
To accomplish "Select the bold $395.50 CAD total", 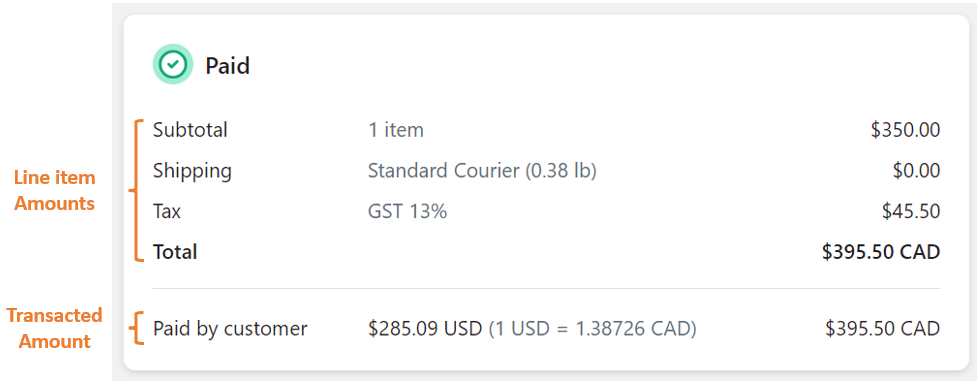I will [881, 252].
